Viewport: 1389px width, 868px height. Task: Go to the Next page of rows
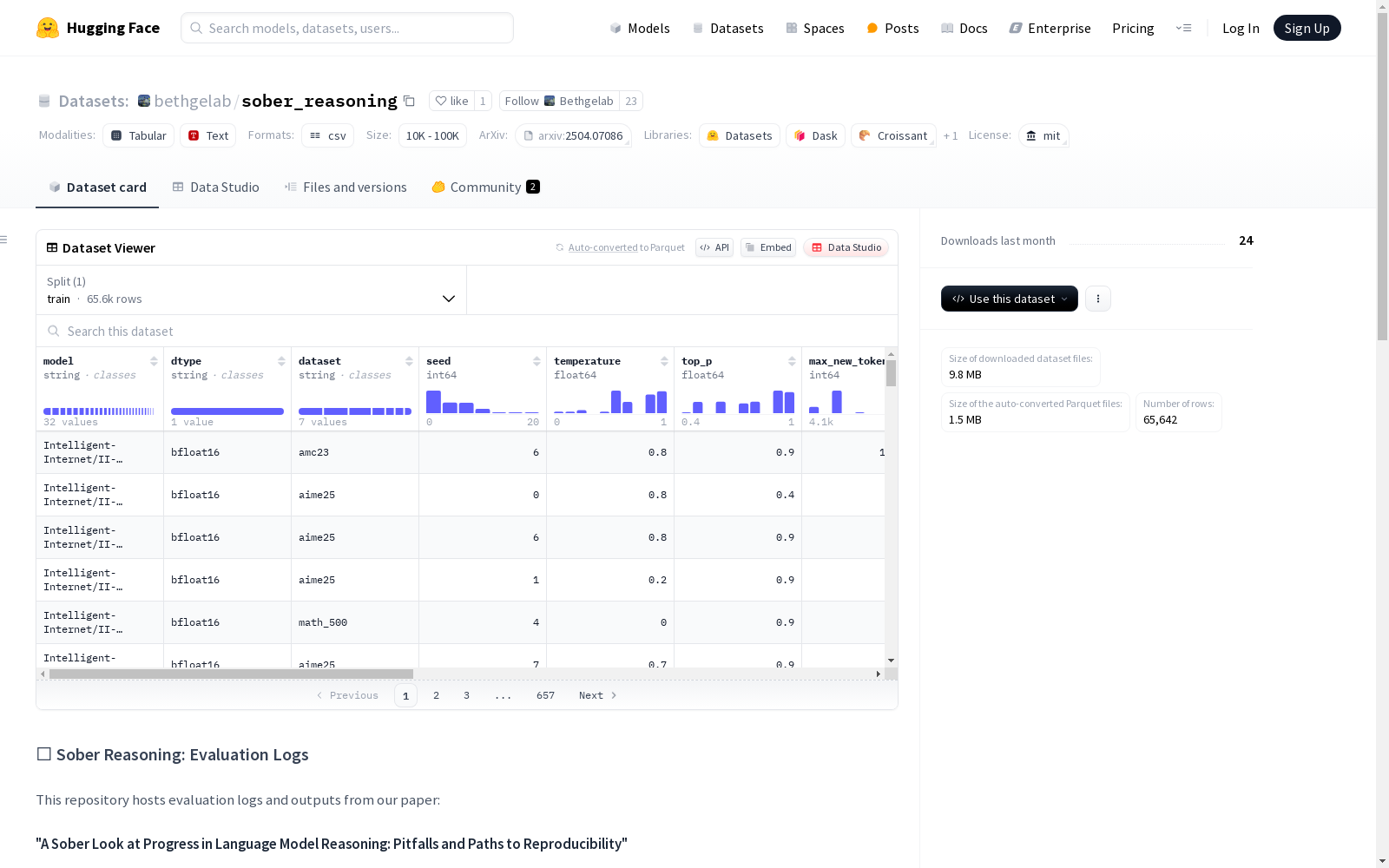[598, 695]
